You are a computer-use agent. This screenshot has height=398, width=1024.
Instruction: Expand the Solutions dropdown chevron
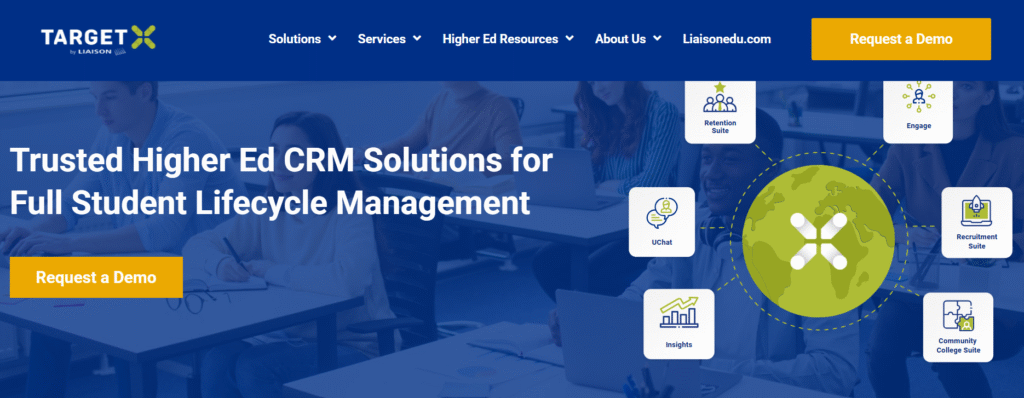[332, 39]
